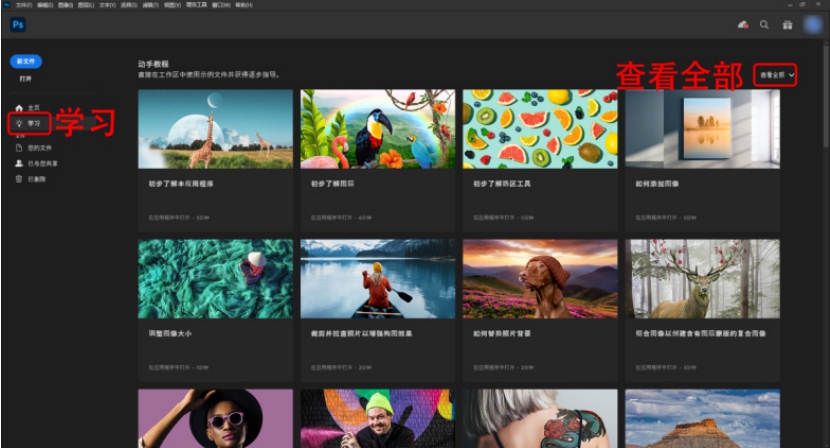Open the user profile avatar

(813, 25)
